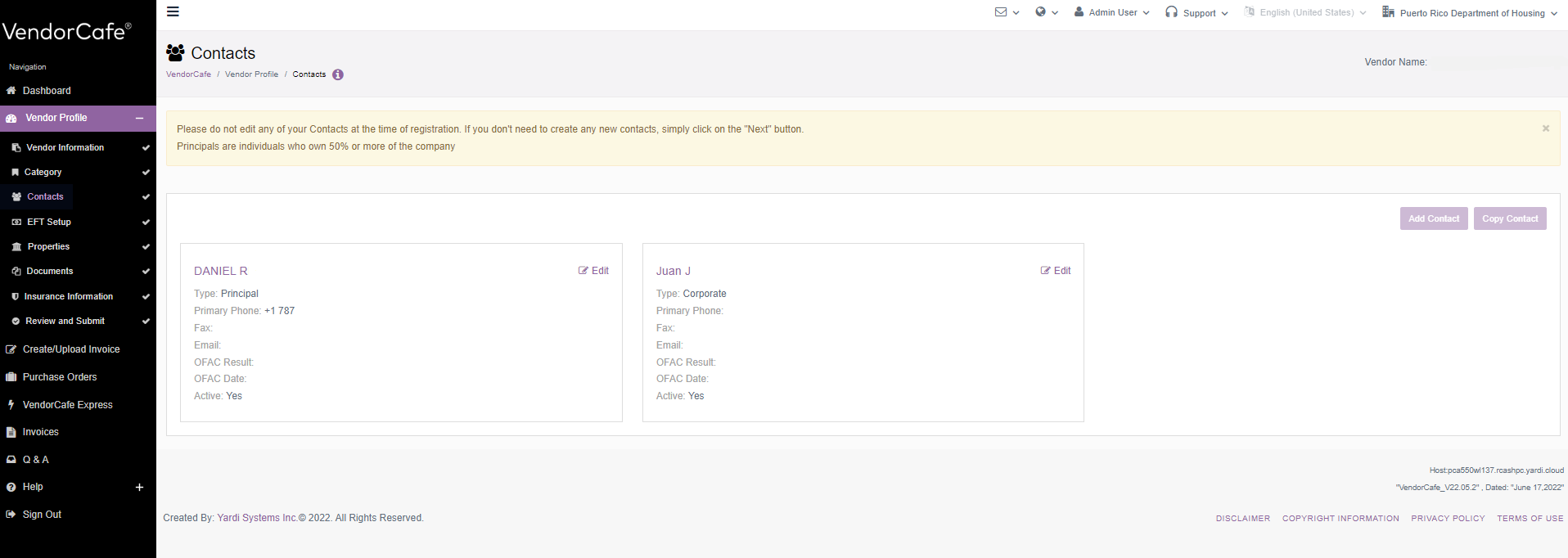
Task: Collapse the Vendor Profile section
Action: [139, 119]
